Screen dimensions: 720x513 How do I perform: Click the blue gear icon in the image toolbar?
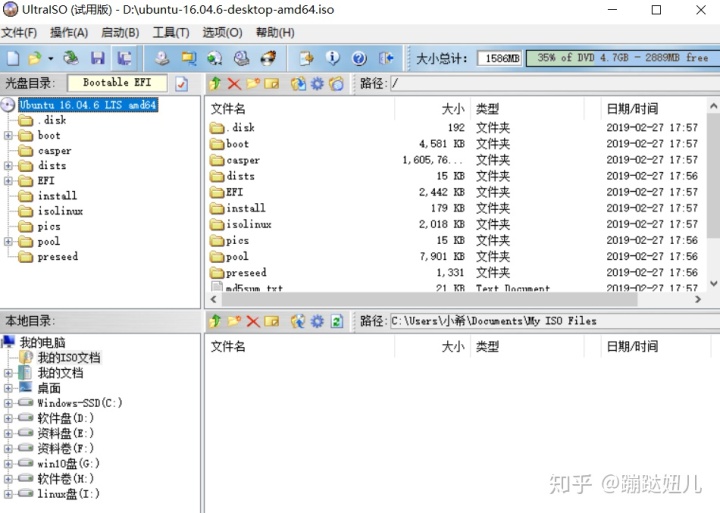pos(317,84)
